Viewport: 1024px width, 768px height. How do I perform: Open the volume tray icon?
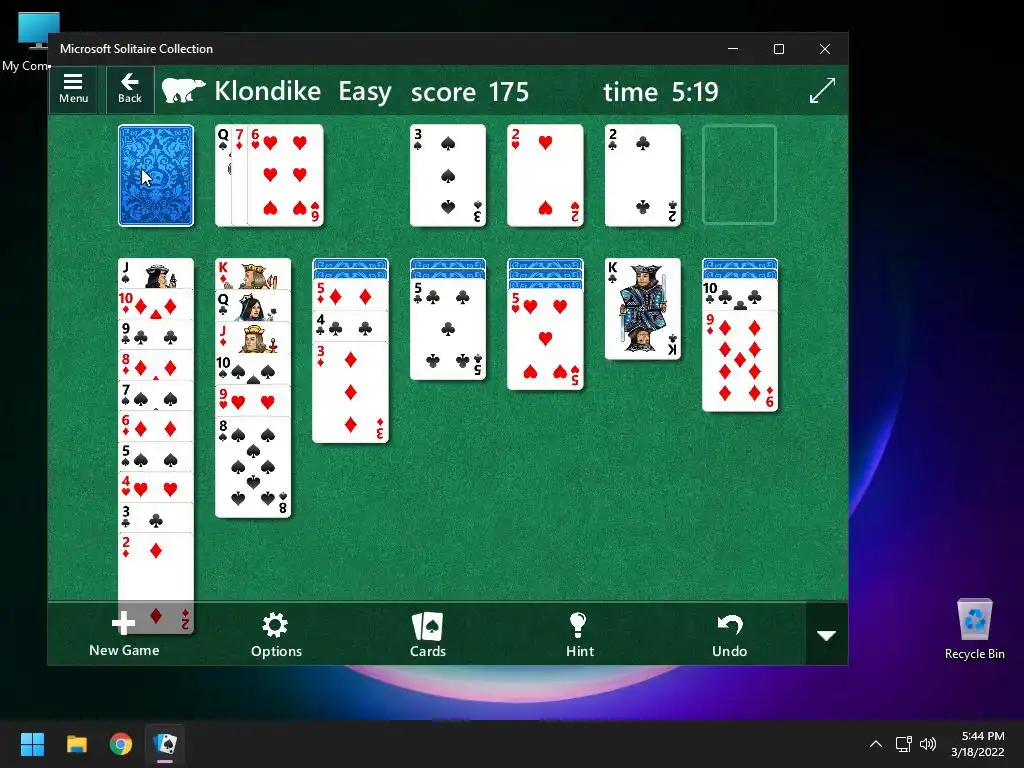(927, 744)
